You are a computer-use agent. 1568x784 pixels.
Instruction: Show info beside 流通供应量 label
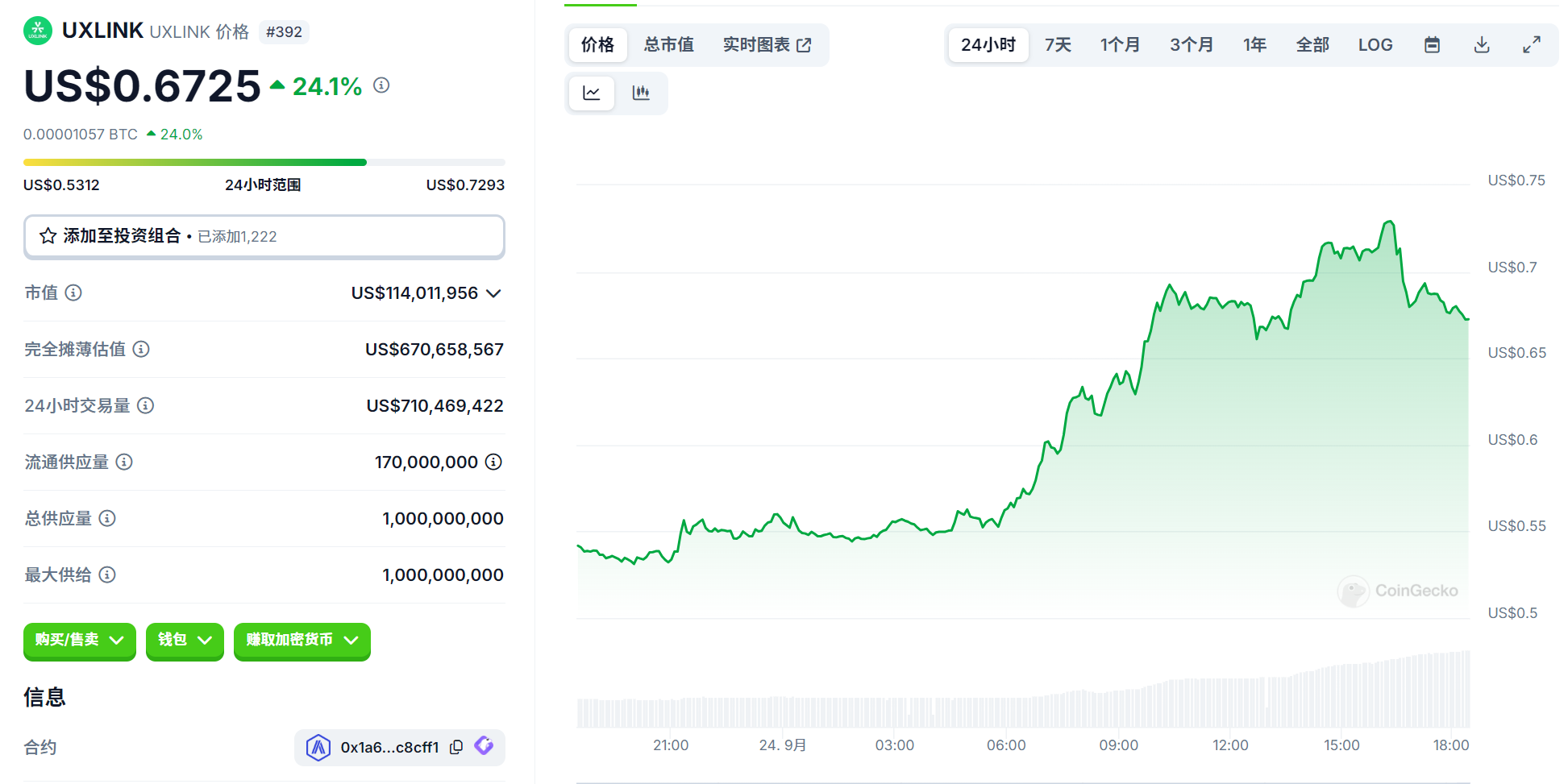(124, 463)
